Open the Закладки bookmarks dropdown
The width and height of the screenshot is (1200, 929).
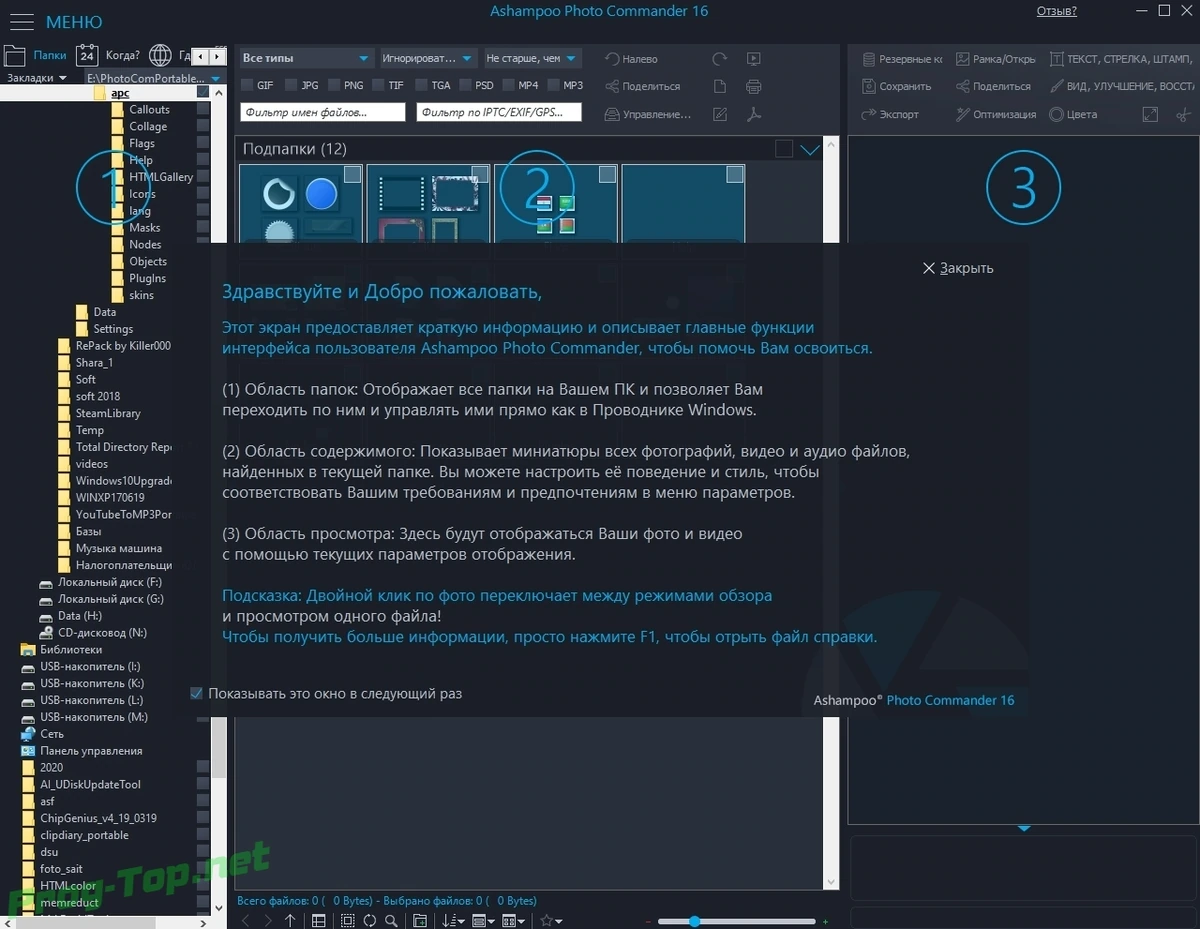pyautogui.click(x=37, y=78)
